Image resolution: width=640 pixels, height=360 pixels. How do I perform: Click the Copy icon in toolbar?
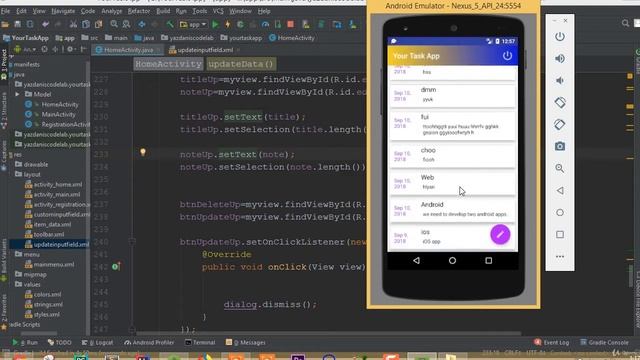(x=86, y=24)
